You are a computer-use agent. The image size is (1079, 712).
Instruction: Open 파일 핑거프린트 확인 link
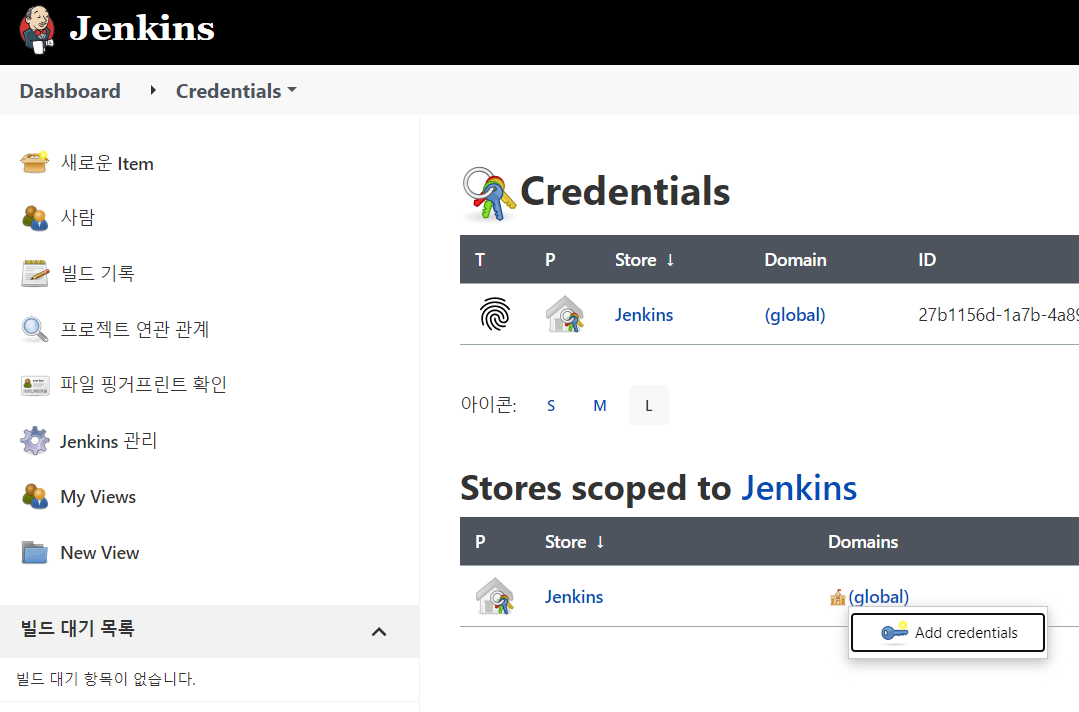tap(144, 384)
